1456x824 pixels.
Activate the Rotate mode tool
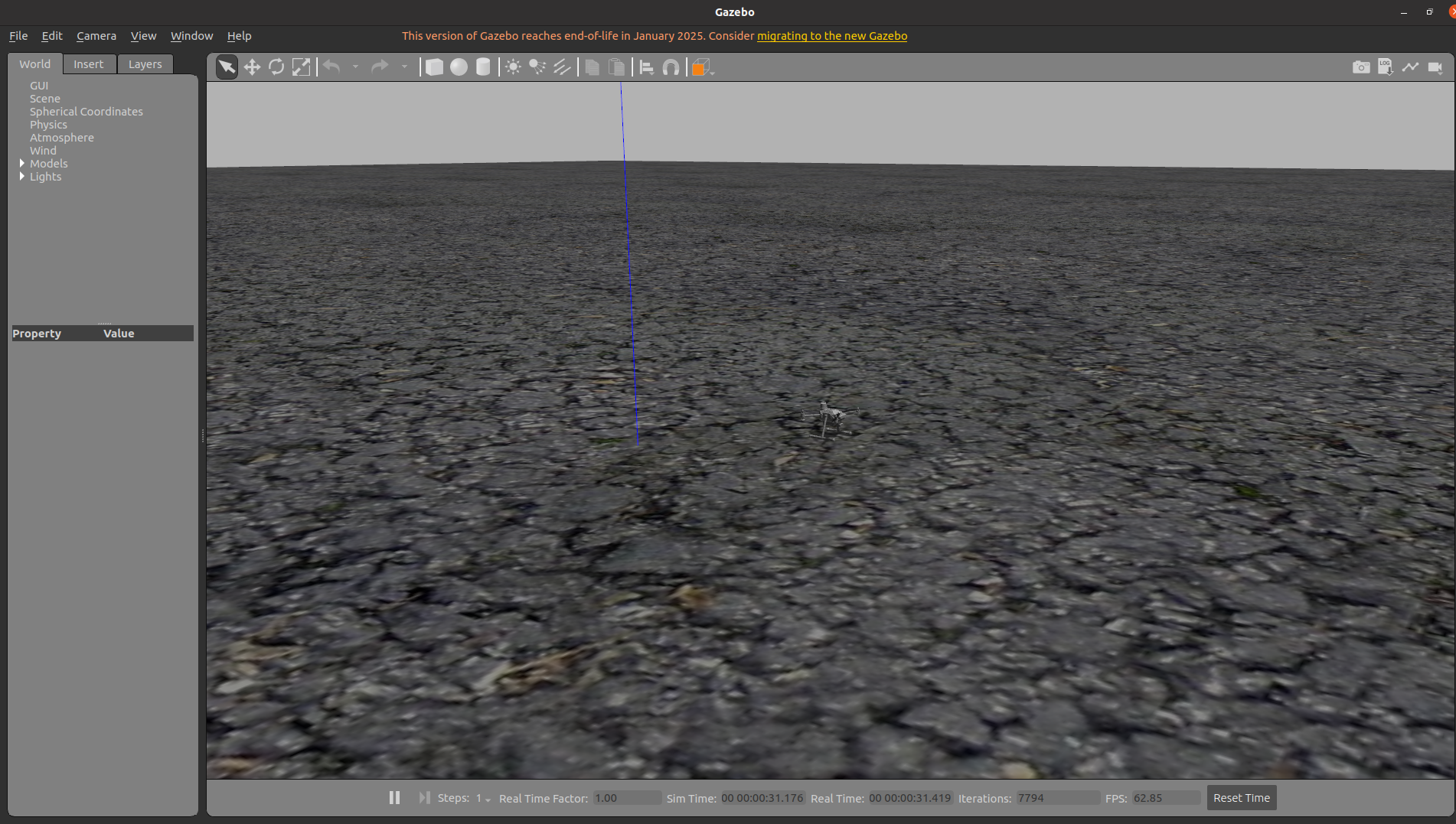[276, 67]
